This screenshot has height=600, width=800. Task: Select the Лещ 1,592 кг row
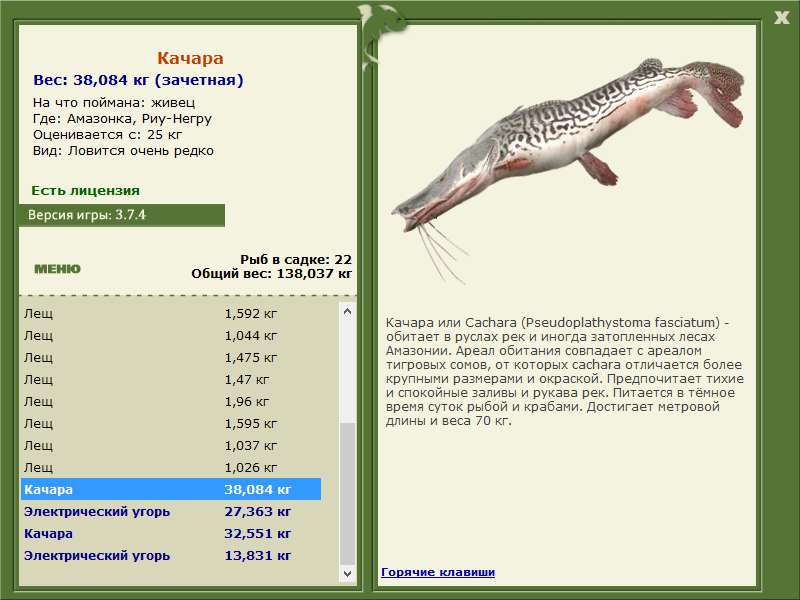[171, 313]
